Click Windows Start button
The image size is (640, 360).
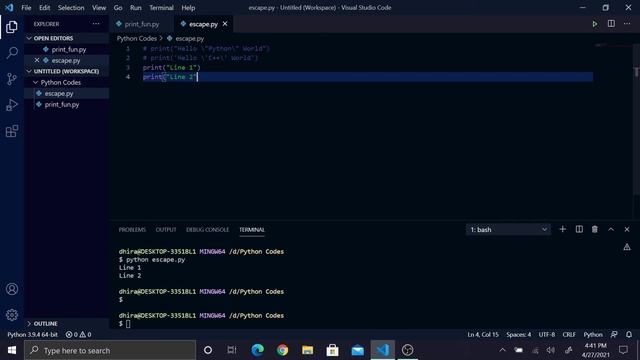click(x=12, y=350)
